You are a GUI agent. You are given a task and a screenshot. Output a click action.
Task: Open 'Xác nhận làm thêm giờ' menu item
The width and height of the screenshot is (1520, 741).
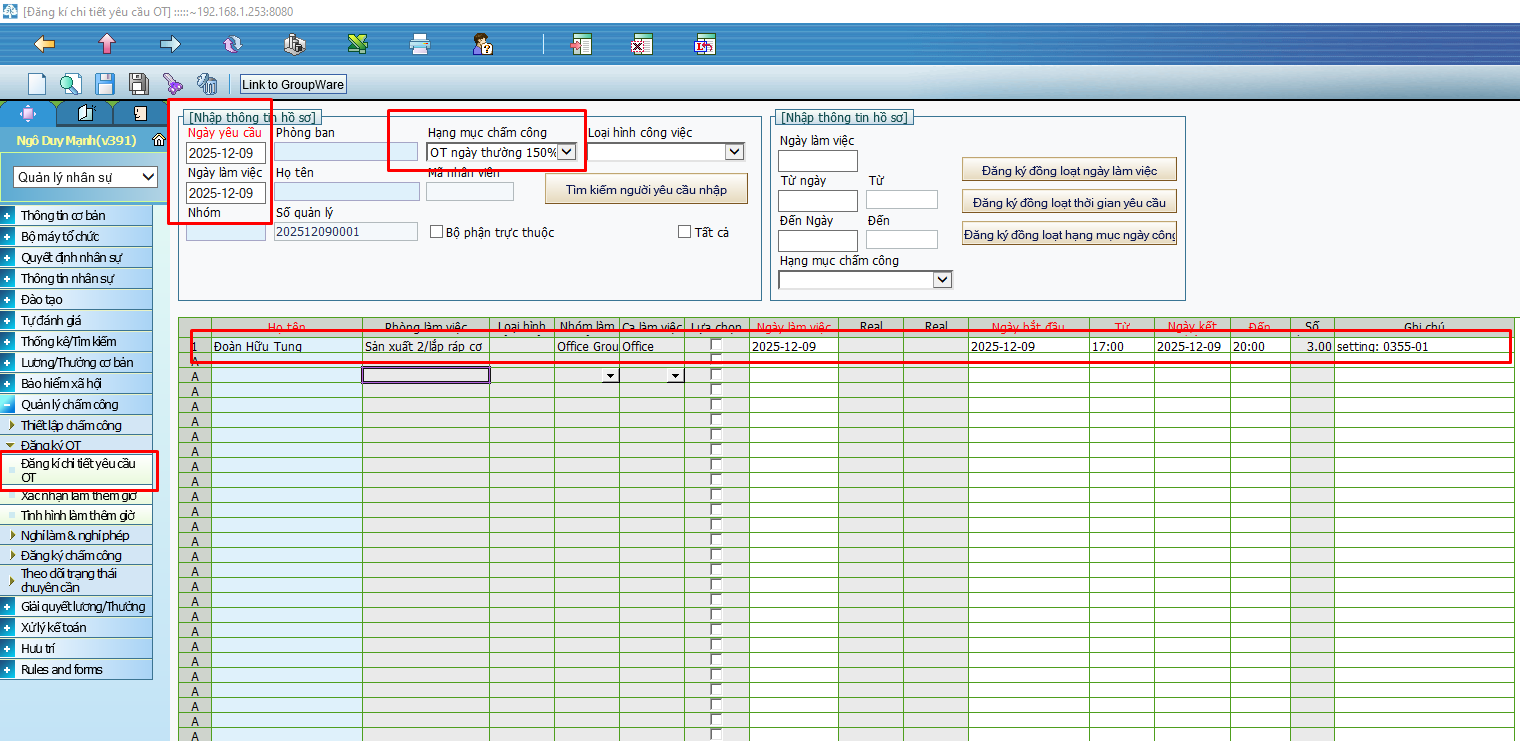78,496
